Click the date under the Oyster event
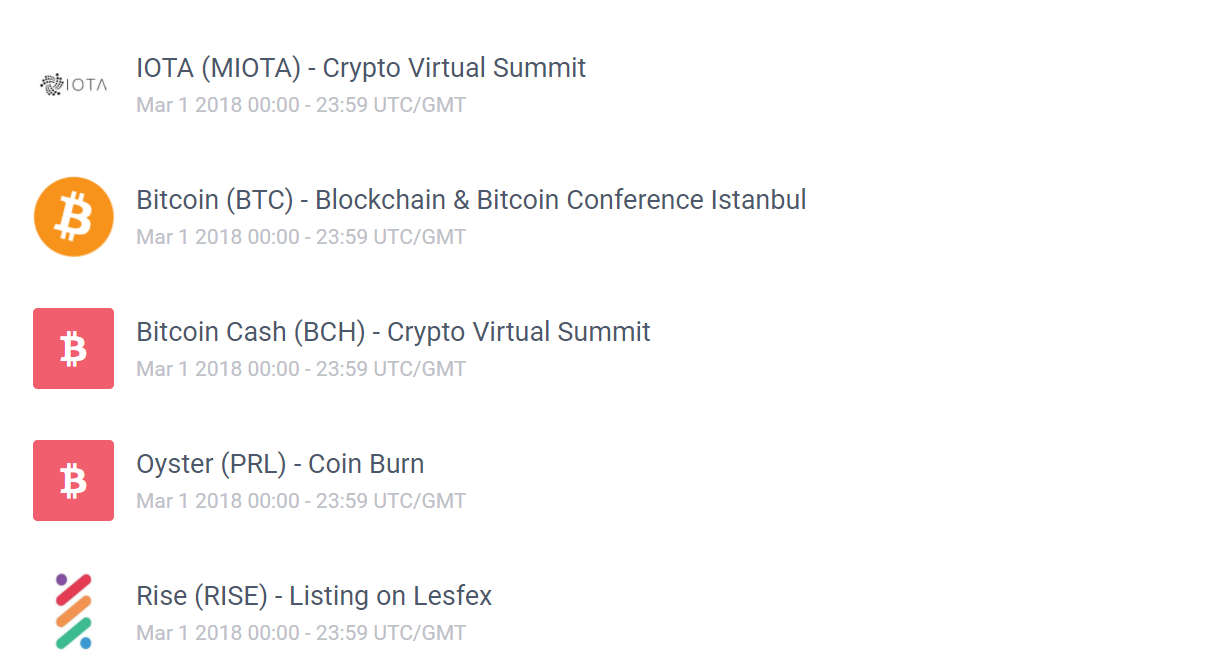Image resolution: width=1220 pixels, height=669 pixels. [x=301, y=501]
